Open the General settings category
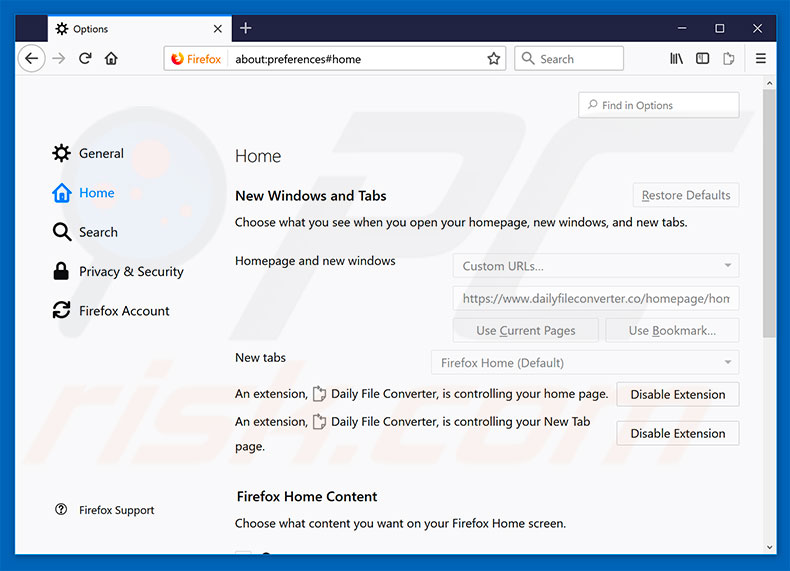 pos(88,153)
